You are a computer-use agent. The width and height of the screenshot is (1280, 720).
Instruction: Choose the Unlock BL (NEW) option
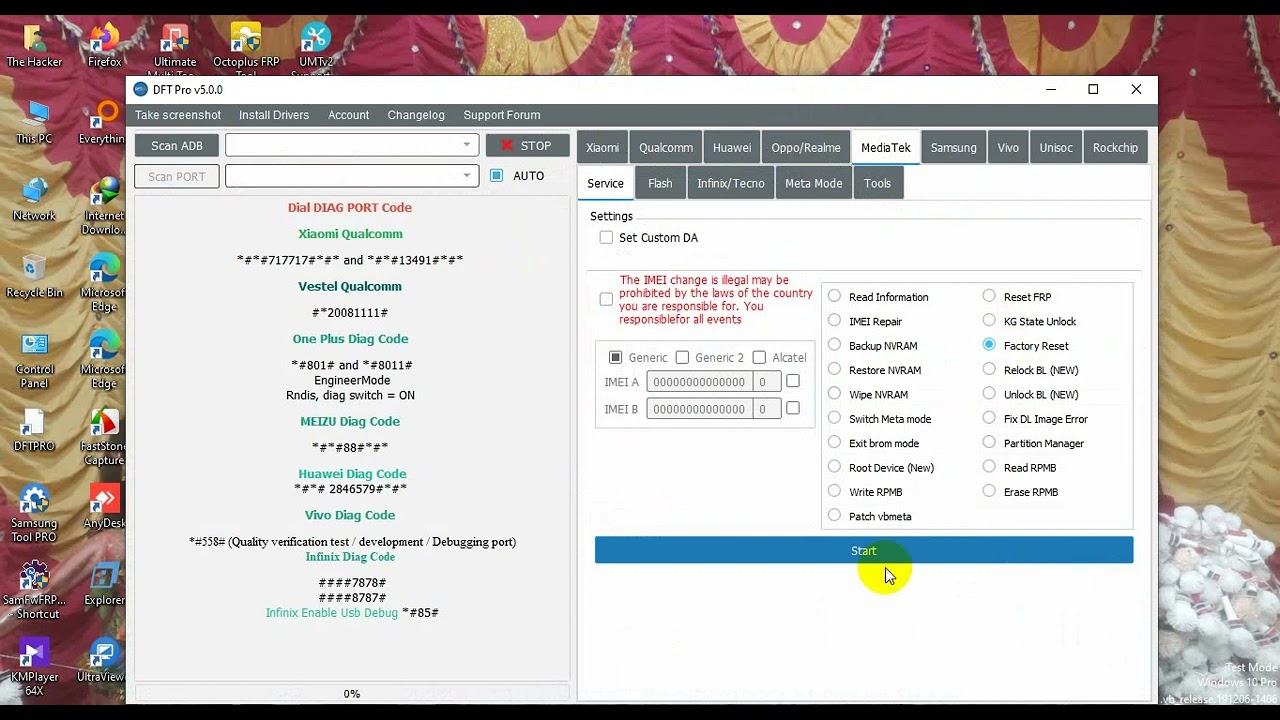[989, 394]
